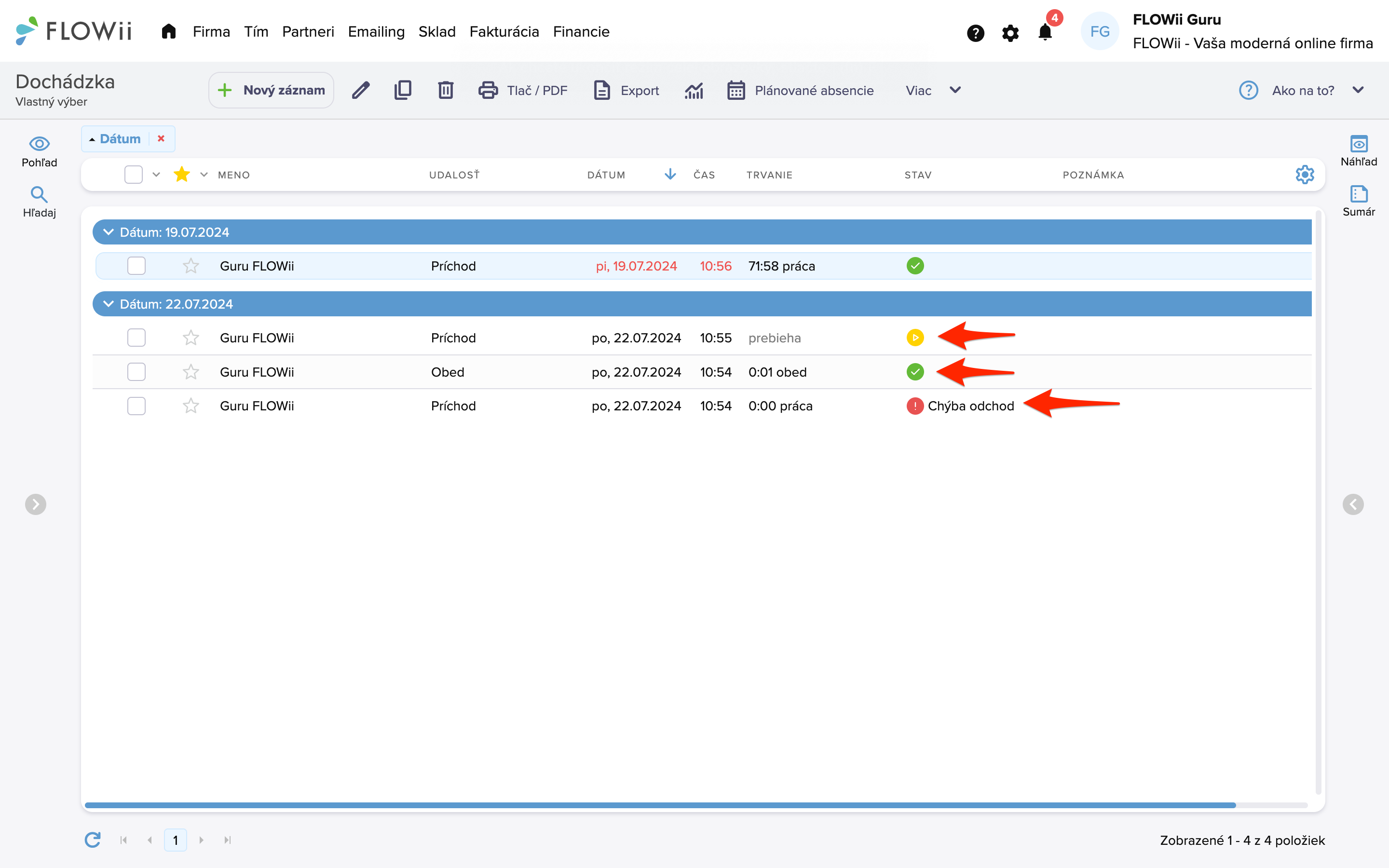Click the horizontal scrollbar at bottom
This screenshot has height=868, width=1389.
[660, 805]
